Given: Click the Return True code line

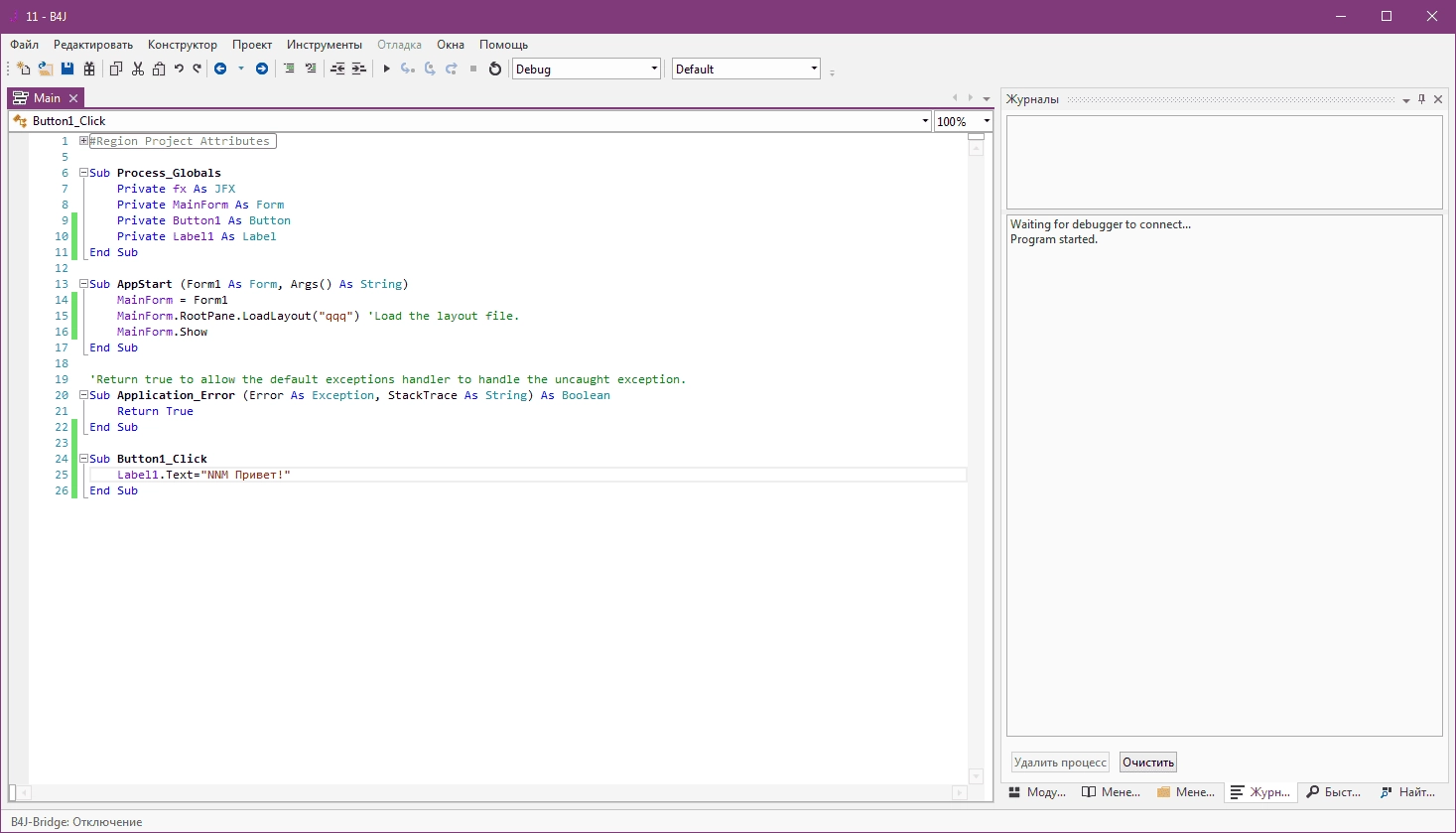Looking at the screenshot, I should click(155, 411).
